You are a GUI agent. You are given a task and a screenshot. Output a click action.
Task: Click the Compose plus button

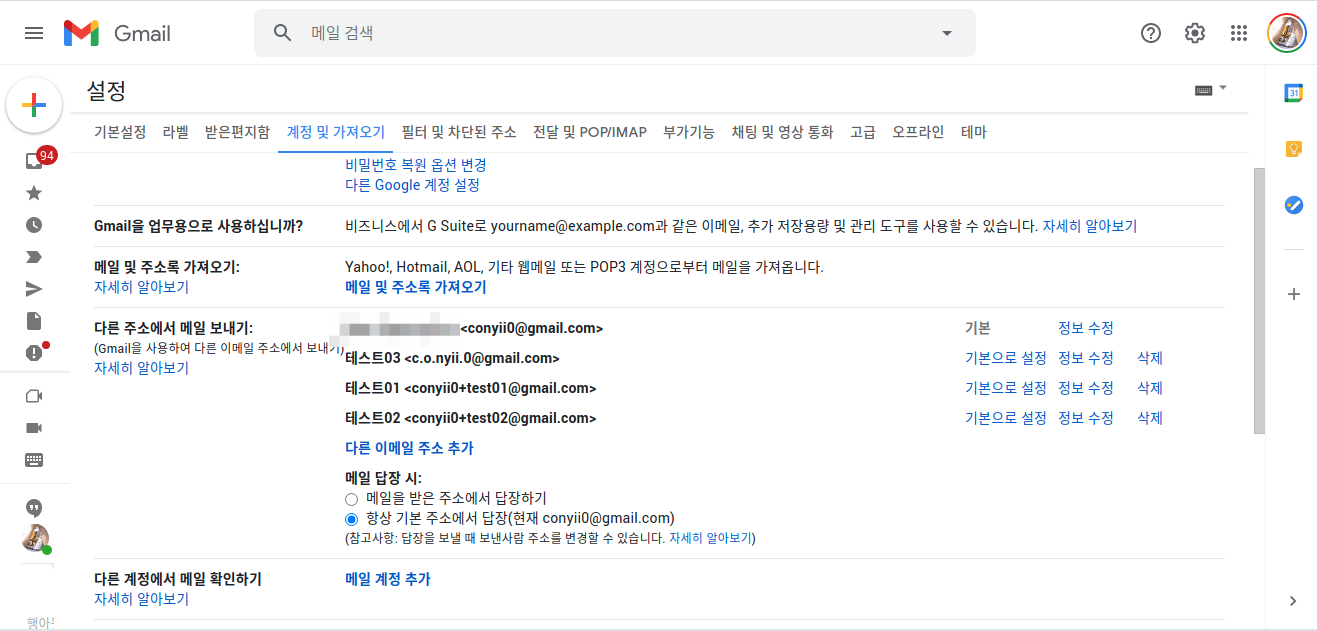coord(34,104)
